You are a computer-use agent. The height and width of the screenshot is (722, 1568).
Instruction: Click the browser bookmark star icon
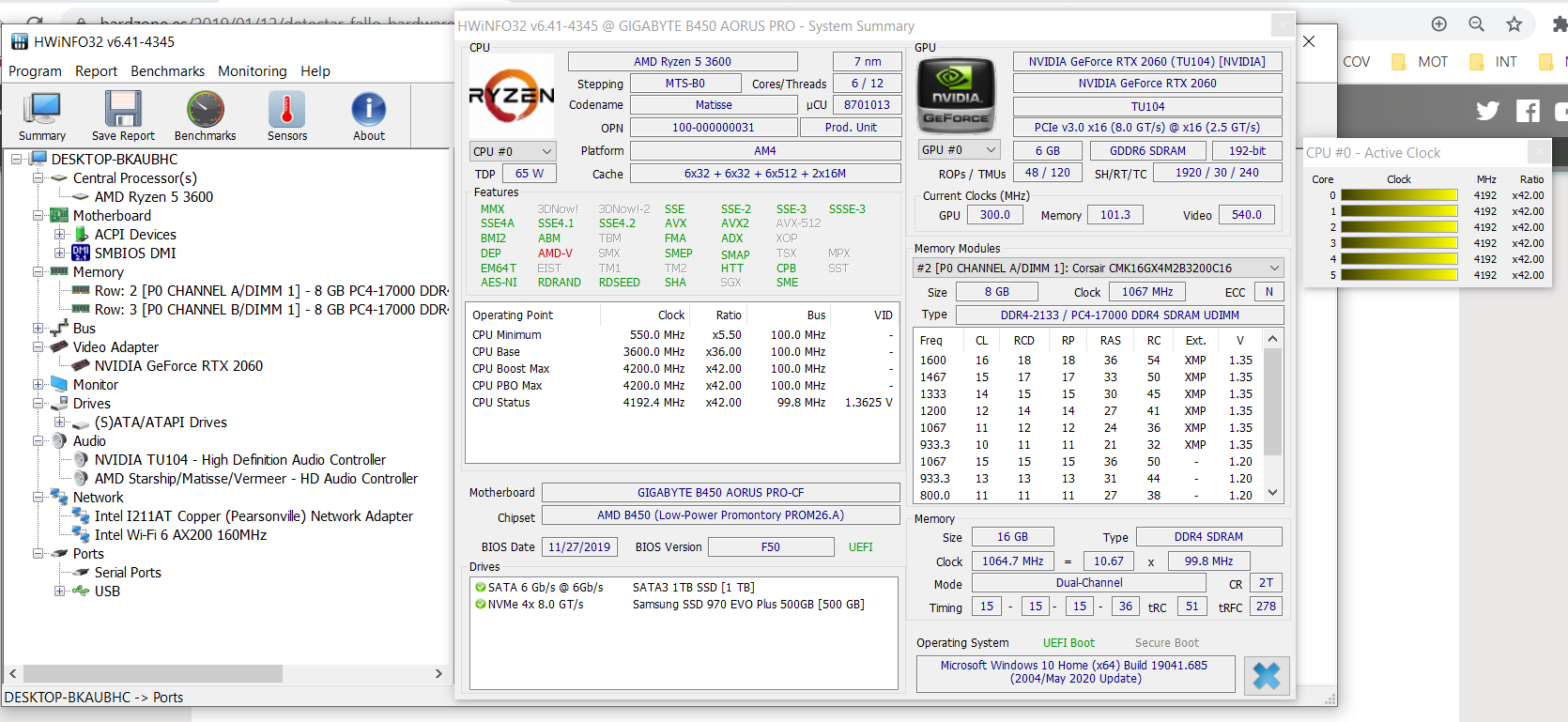coord(1514,24)
